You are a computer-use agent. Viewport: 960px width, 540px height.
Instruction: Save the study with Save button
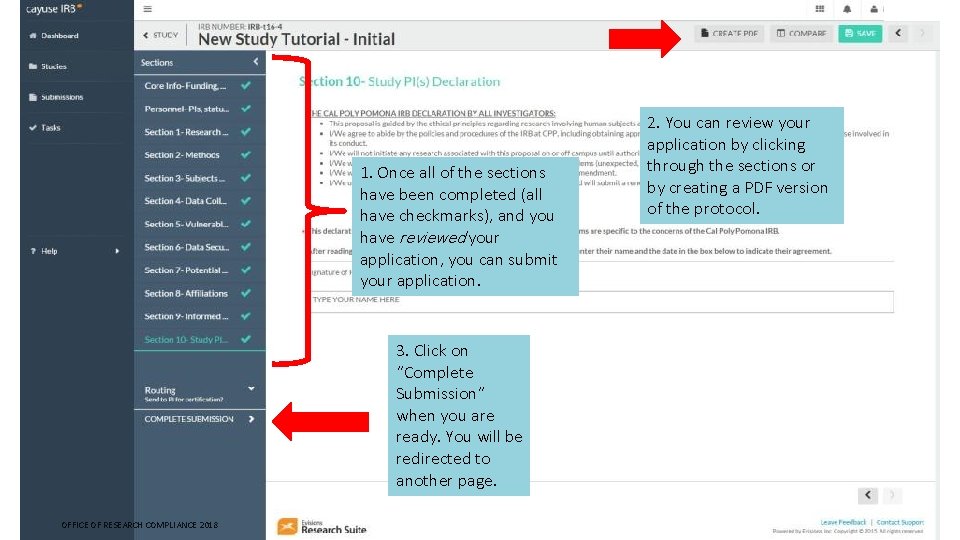click(860, 33)
